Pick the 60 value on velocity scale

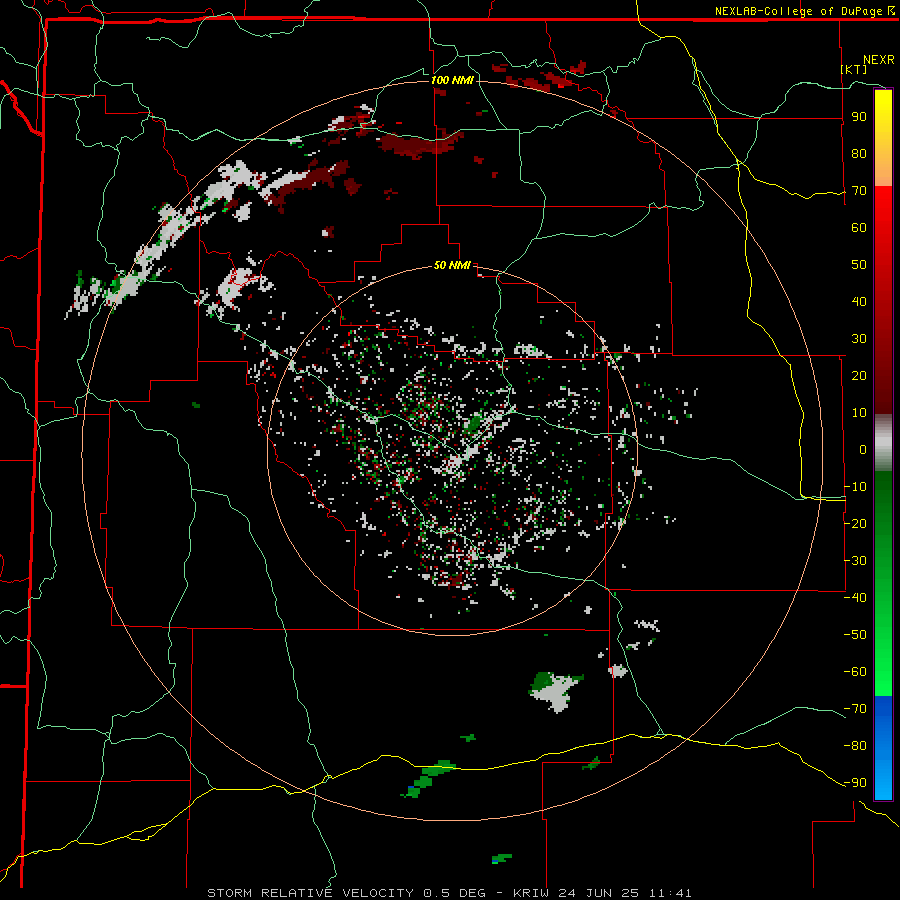click(859, 228)
